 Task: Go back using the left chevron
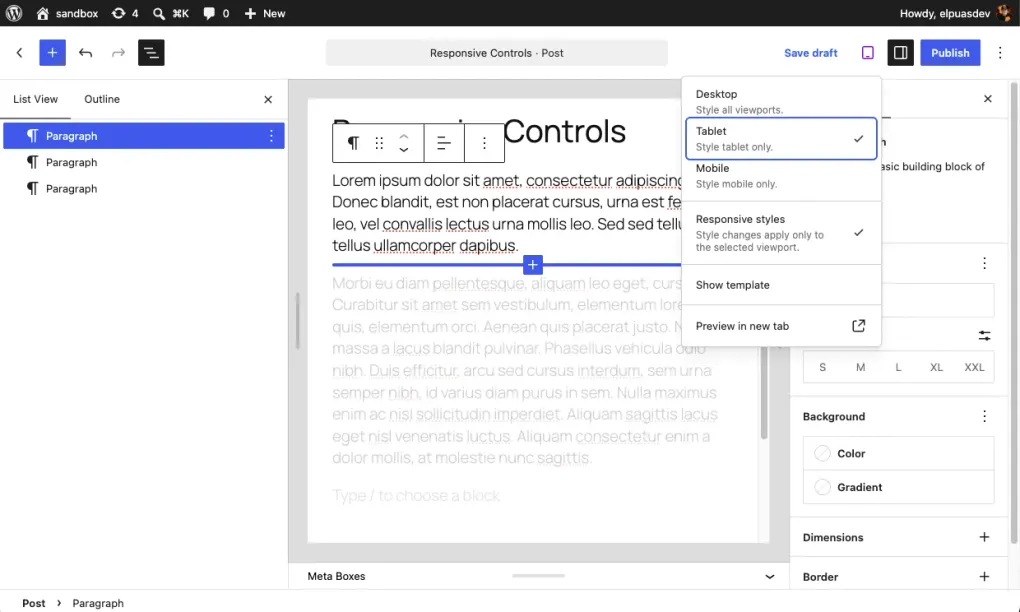20,53
